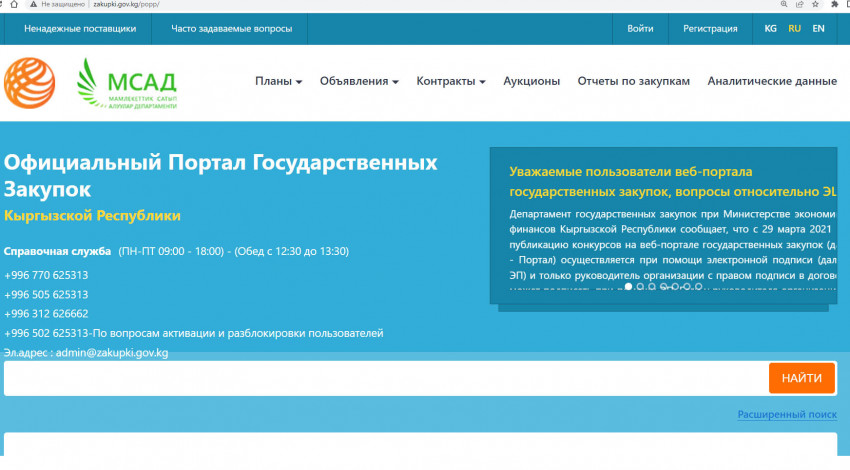
Task: Expand the Контракты dropdown menu
Action: tap(451, 82)
